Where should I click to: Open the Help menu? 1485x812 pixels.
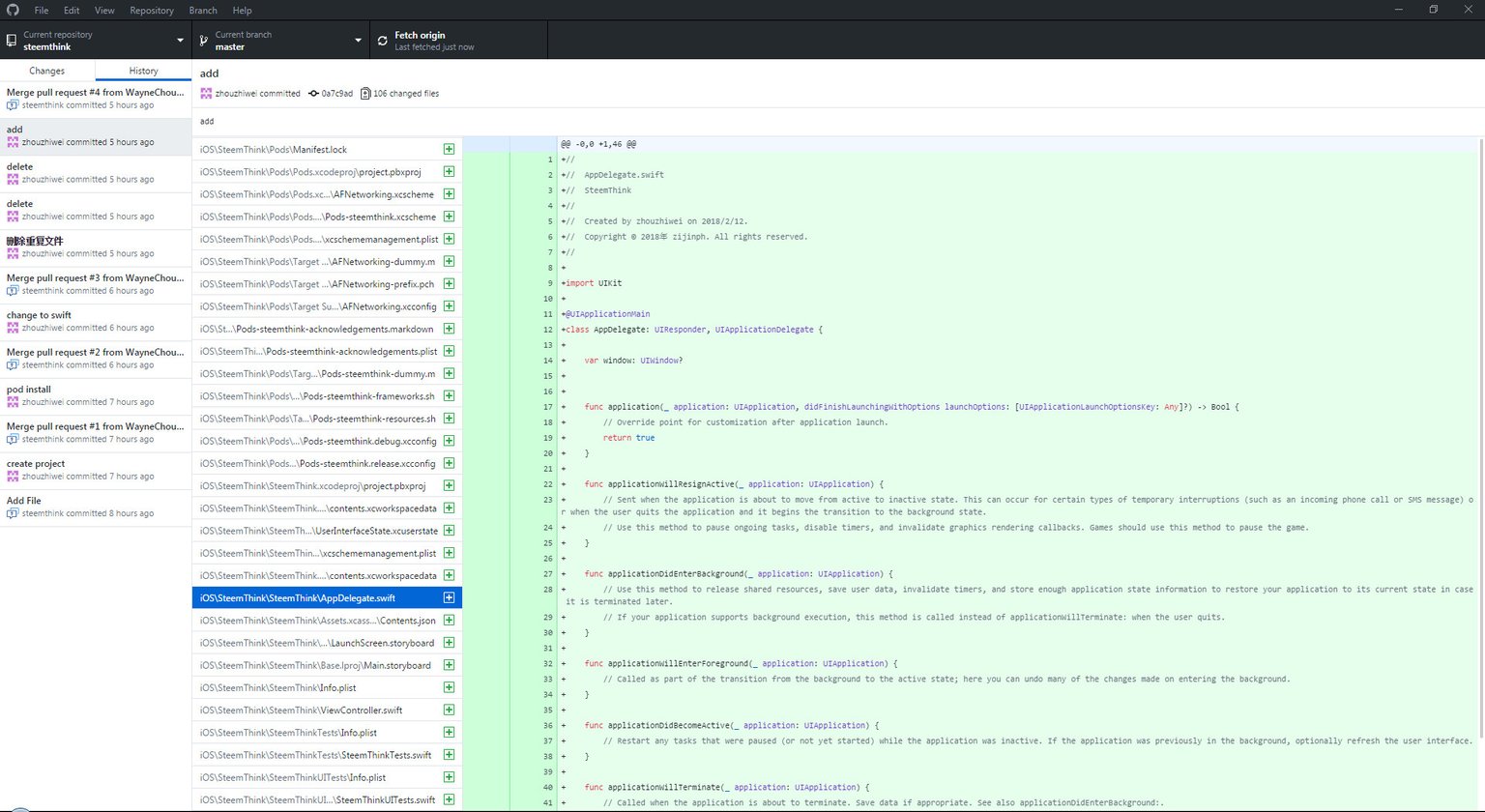tap(243, 11)
